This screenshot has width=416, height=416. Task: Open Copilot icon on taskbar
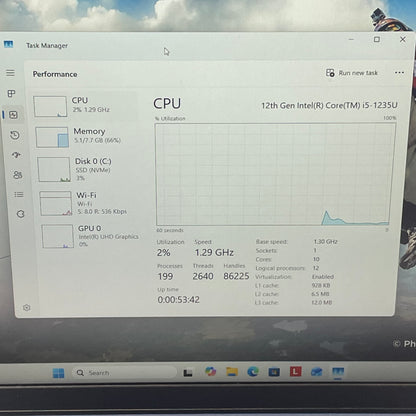click(210, 371)
